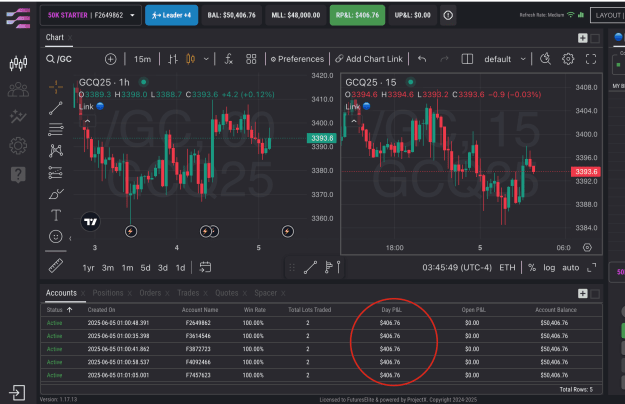The image size is (625, 404).
Task: Click the split layout panel icon
Action: pos(467,59)
